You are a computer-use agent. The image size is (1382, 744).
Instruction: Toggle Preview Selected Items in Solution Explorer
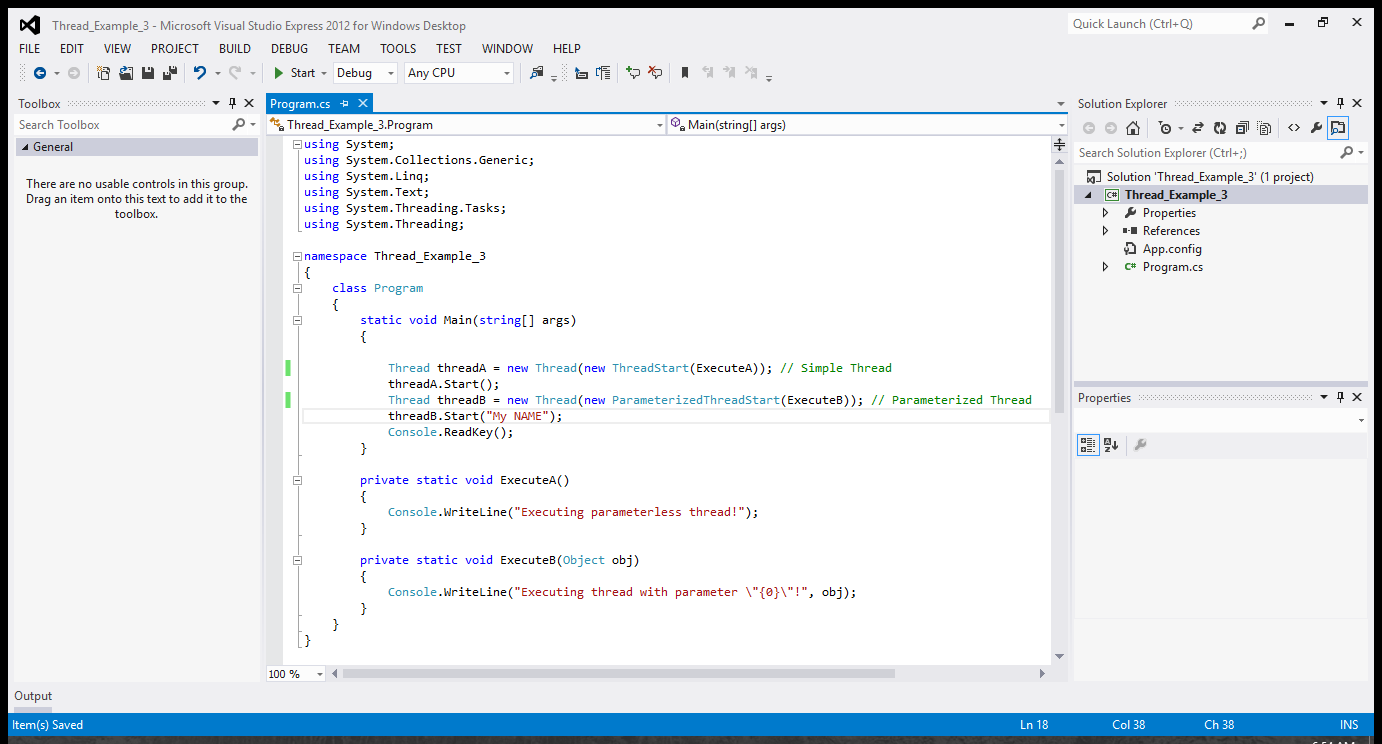point(1338,128)
